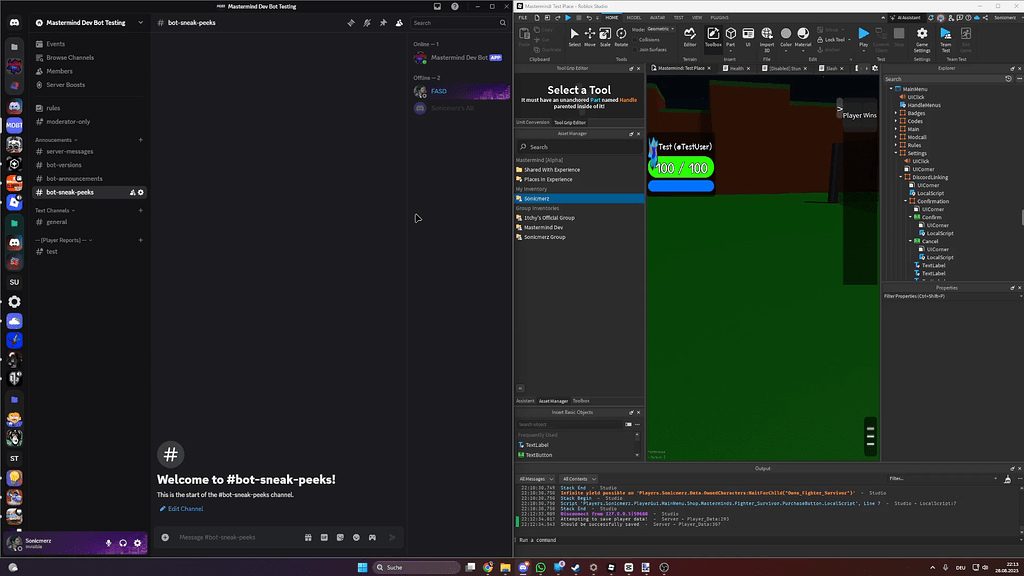Screen dimensions: 1024x576
Task: Choose the Scale tool in Roblox Studio
Action: click(x=605, y=37)
